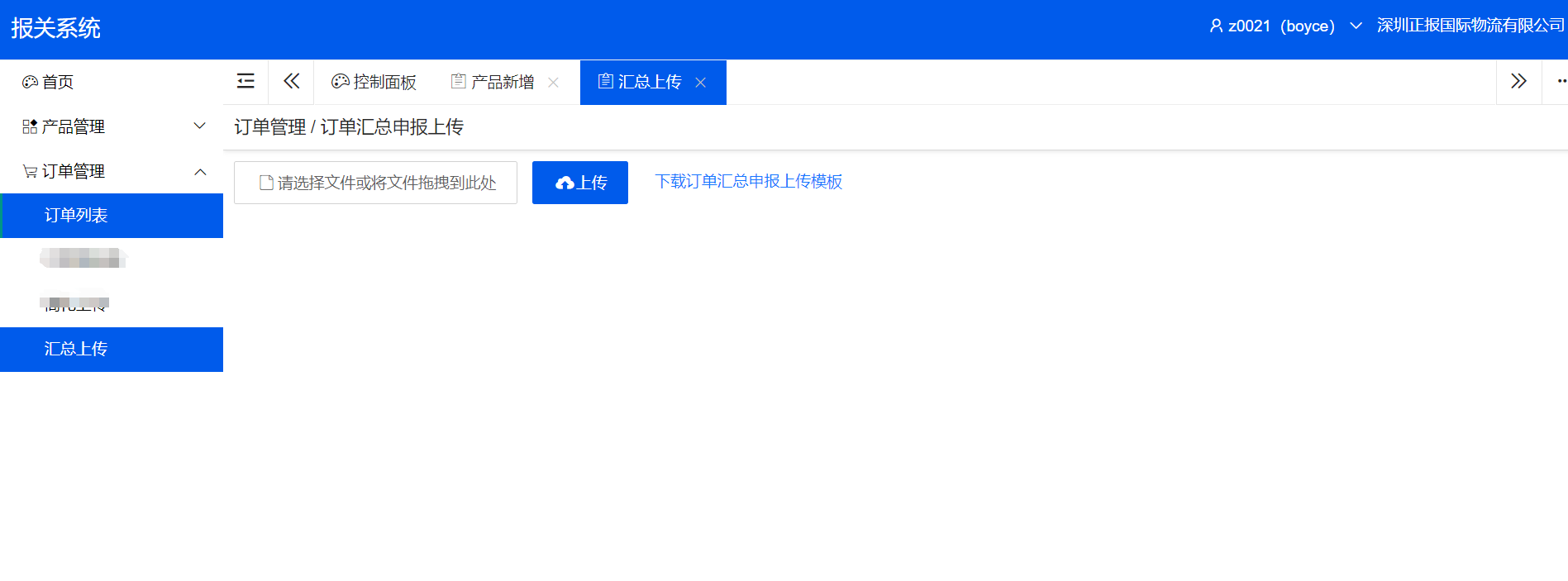This screenshot has height=581, width=1568.
Task: Click the blue 上传 button
Action: pyautogui.click(x=580, y=183)
